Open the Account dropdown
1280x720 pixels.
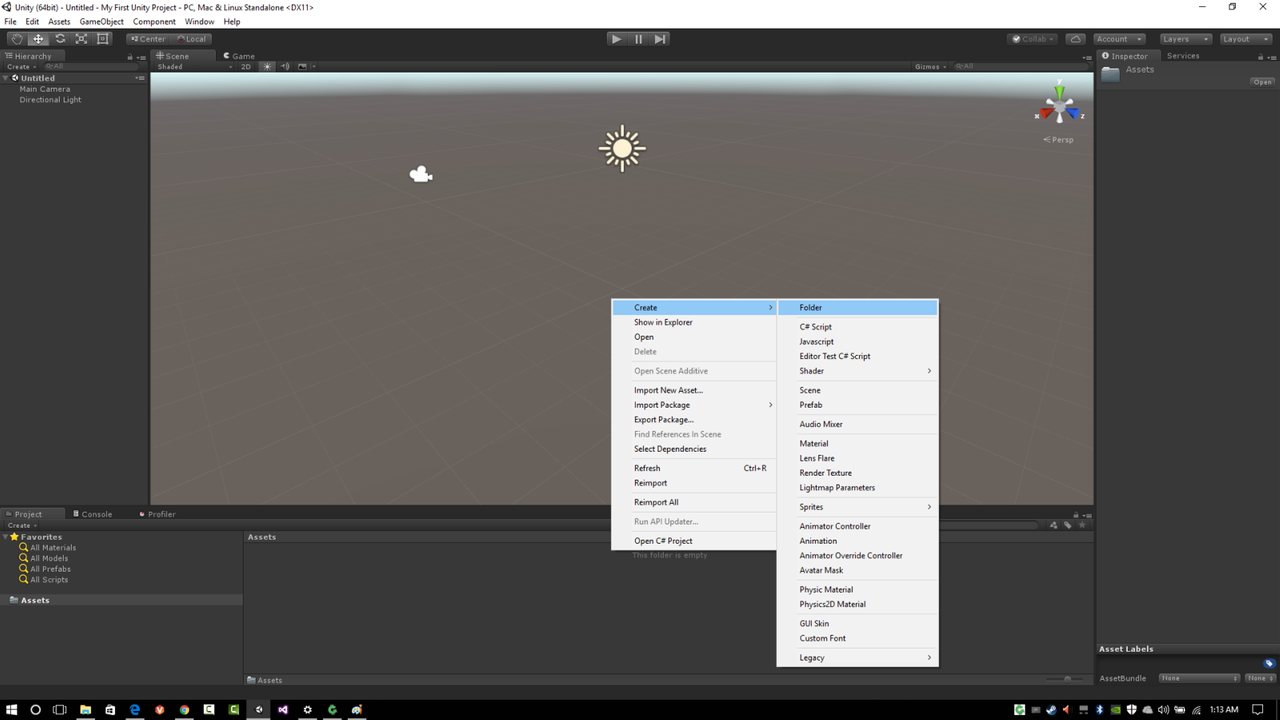[1118, 39]
